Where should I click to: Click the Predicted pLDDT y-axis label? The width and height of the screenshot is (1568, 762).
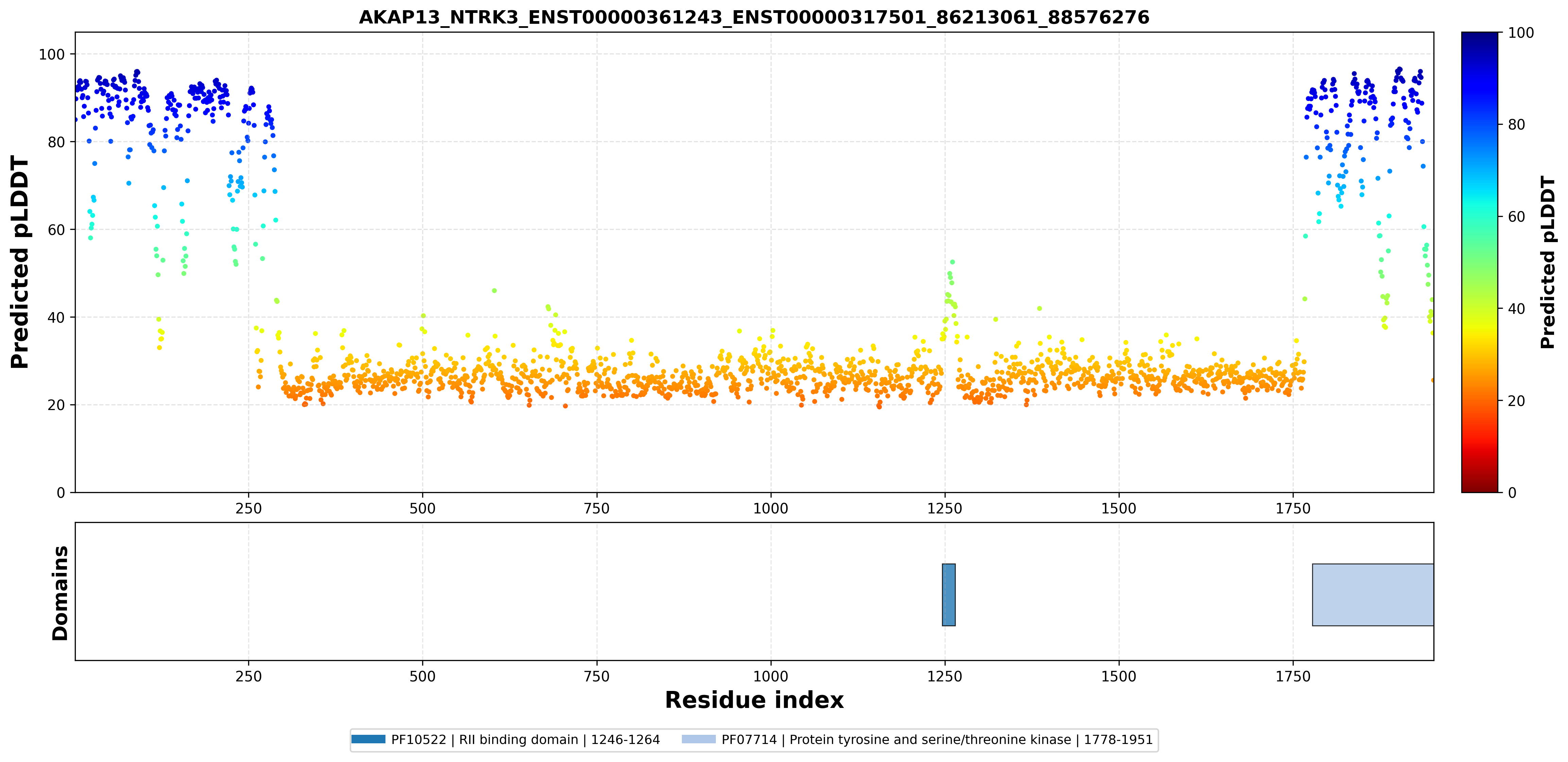[19, 263]
